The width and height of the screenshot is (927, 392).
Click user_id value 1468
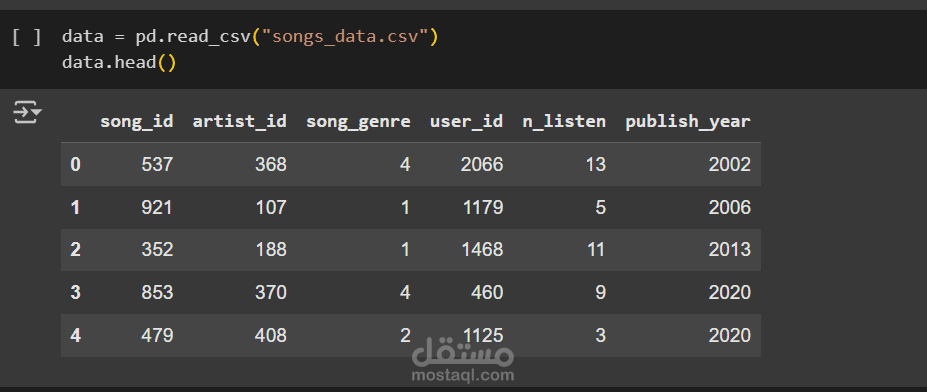(482, 250)
